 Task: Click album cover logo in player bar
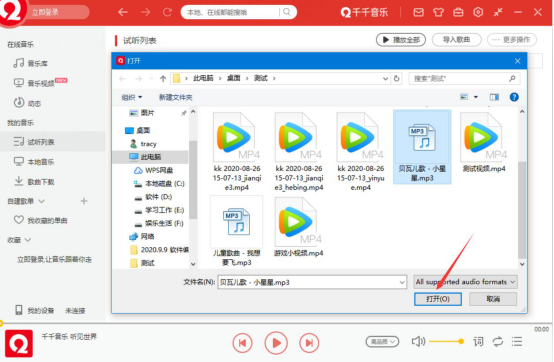[x=19, y=344]
